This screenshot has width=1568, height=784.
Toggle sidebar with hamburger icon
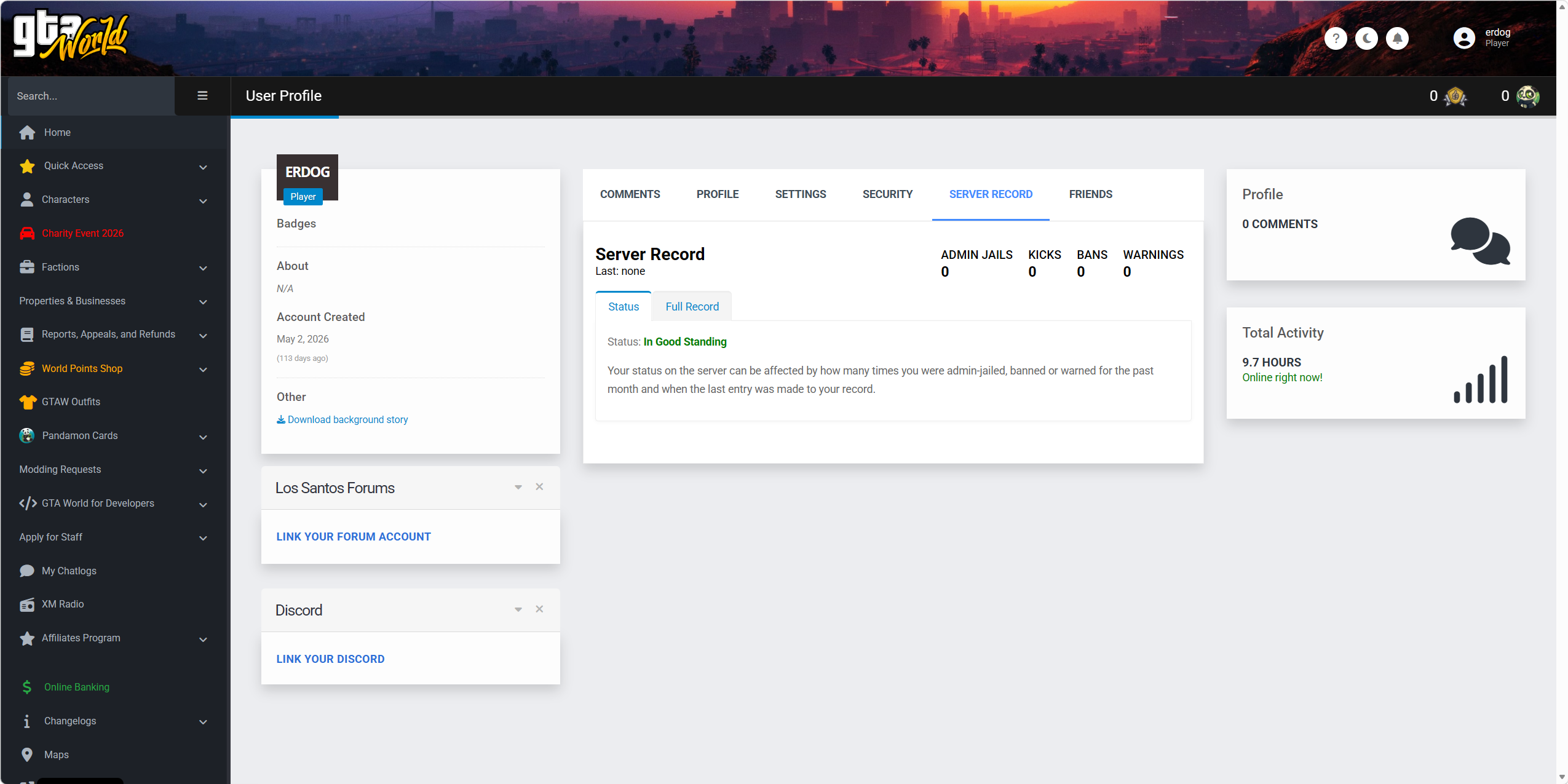point(202,95)
